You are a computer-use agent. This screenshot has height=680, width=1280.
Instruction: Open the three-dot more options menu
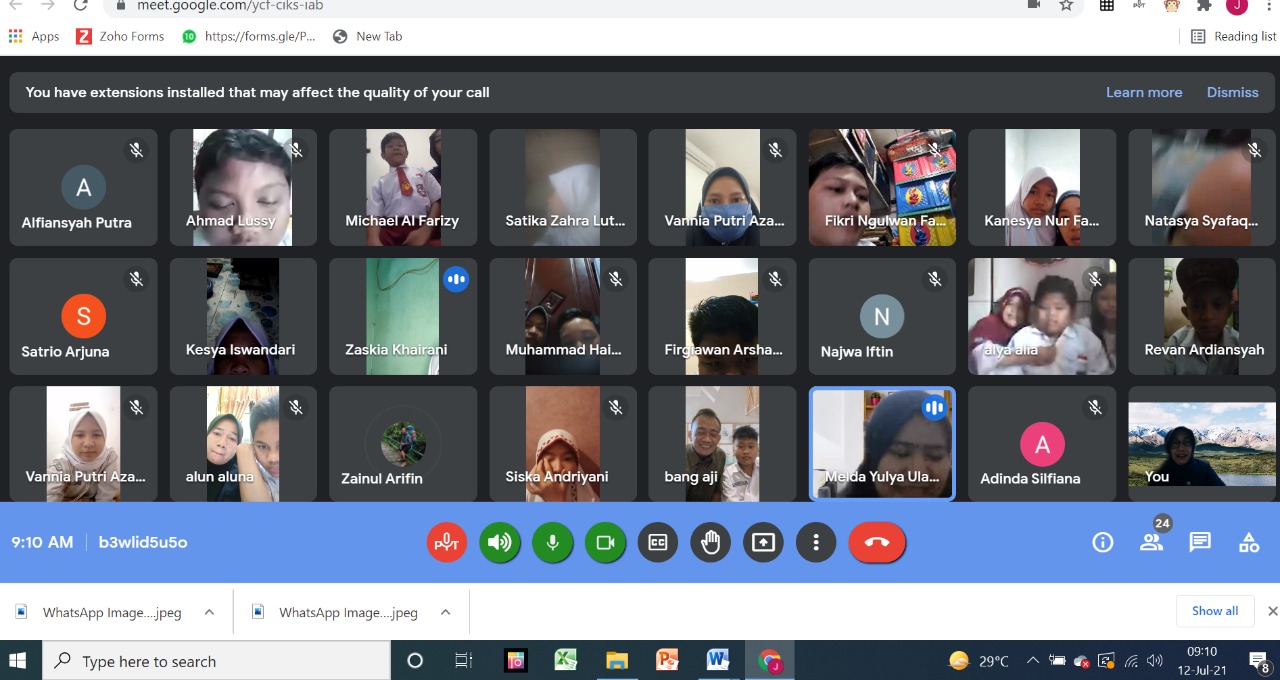click(x=816, y=543)
